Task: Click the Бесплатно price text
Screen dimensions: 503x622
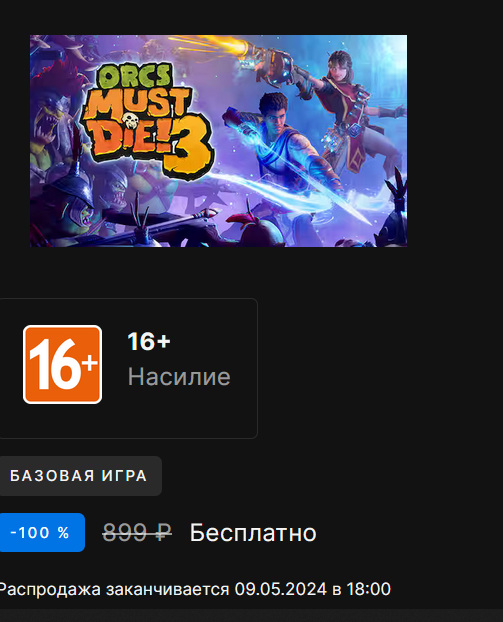Action: pyautogui.click(x=253, y=532)
